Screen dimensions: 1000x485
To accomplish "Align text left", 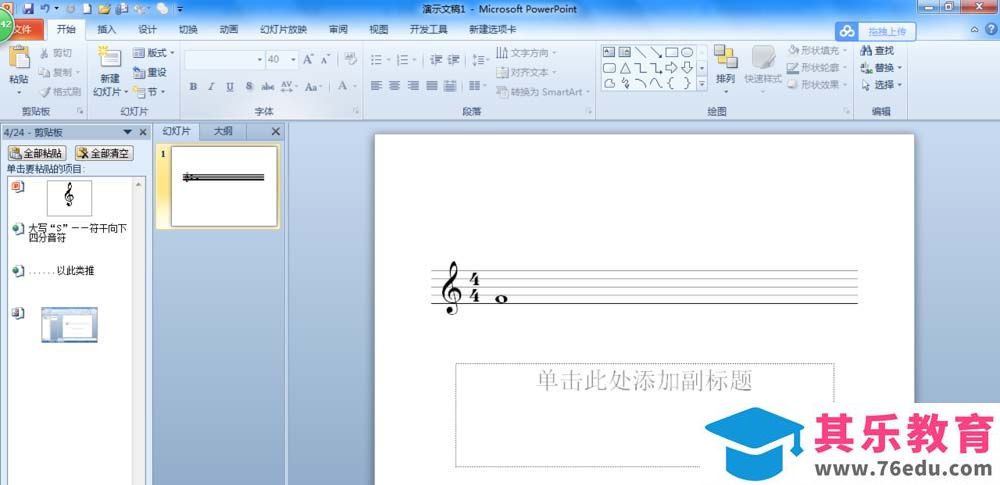I will 376,86.
